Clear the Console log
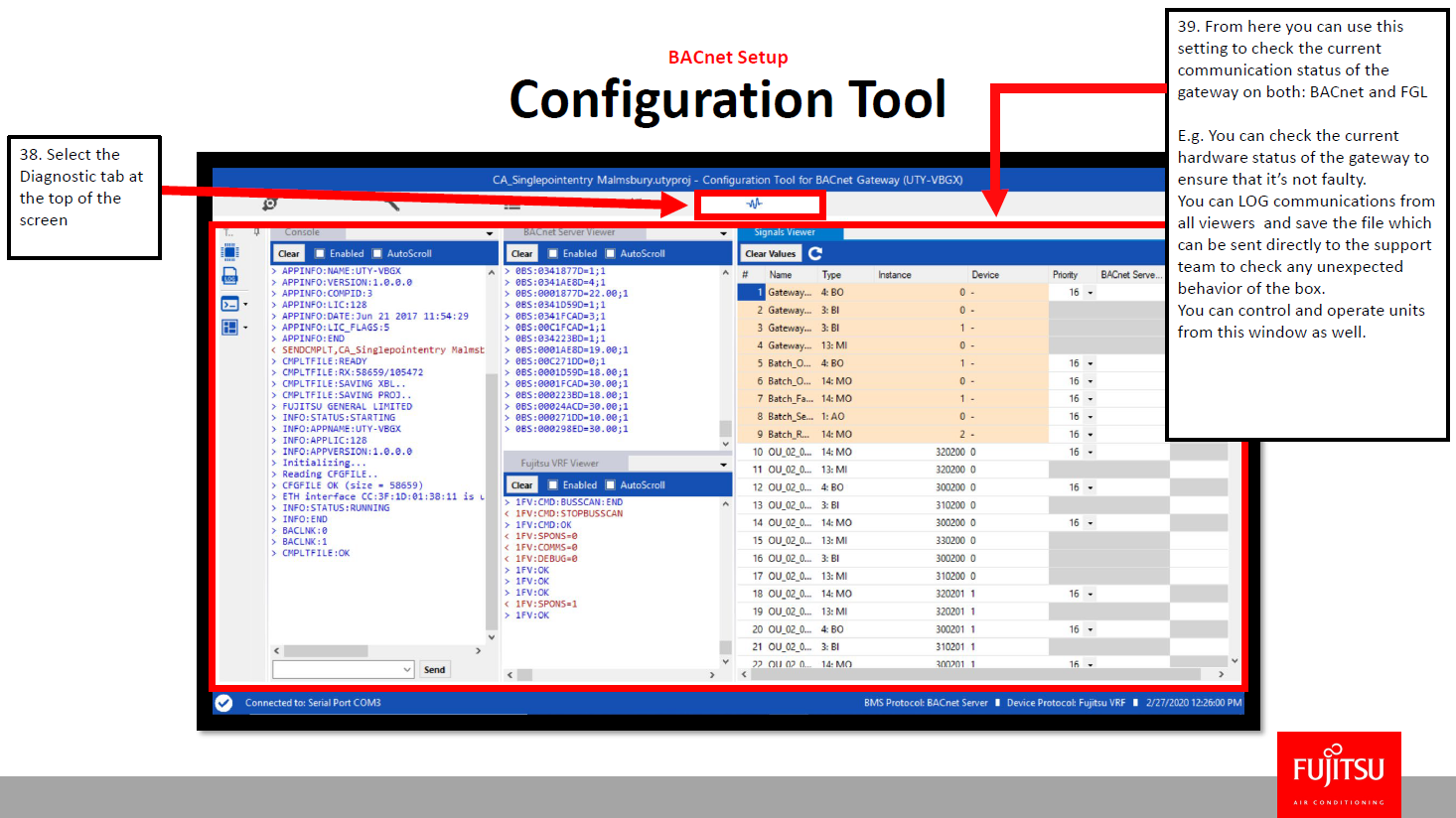This screenshot has height=818, width=1456. pyautogui.click(x=289, y=254)
